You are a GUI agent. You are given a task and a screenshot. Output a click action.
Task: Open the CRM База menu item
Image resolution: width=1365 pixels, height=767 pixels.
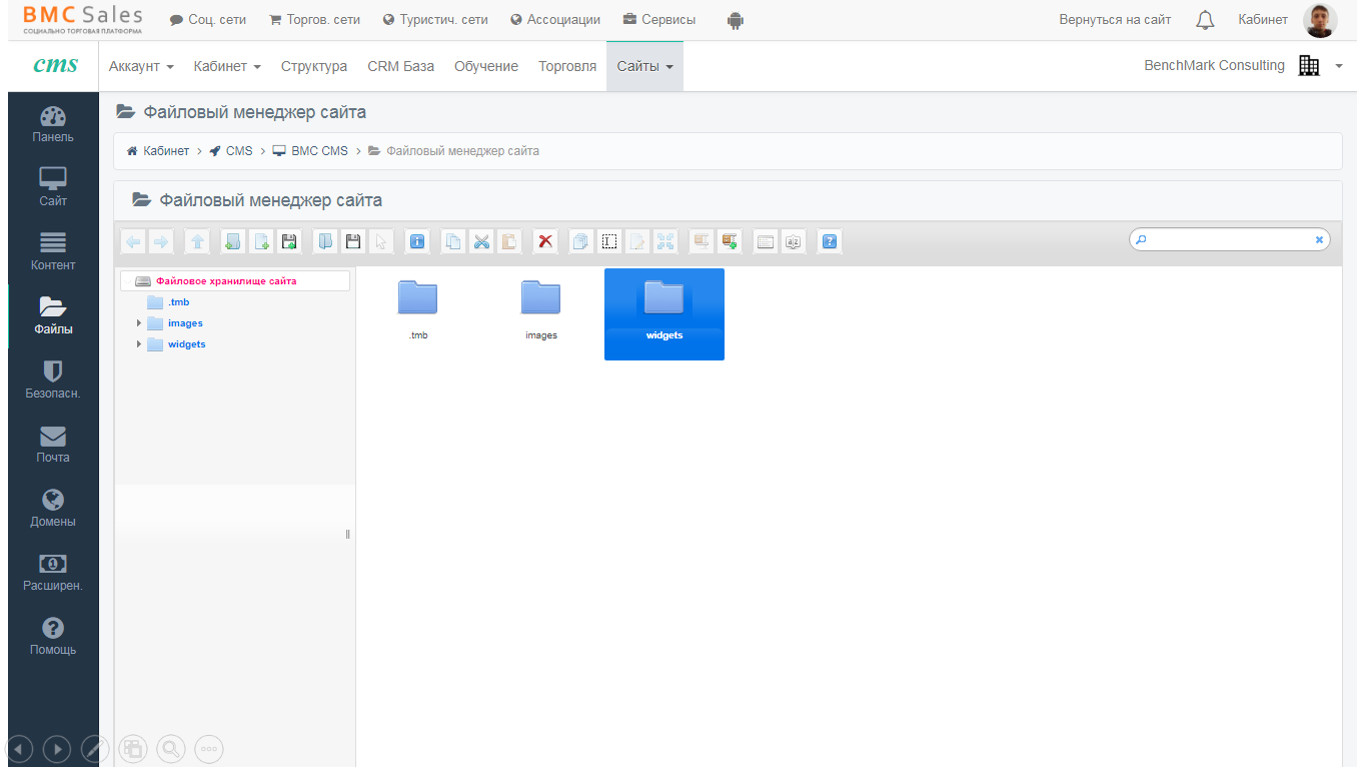click(x=400, y=66)
